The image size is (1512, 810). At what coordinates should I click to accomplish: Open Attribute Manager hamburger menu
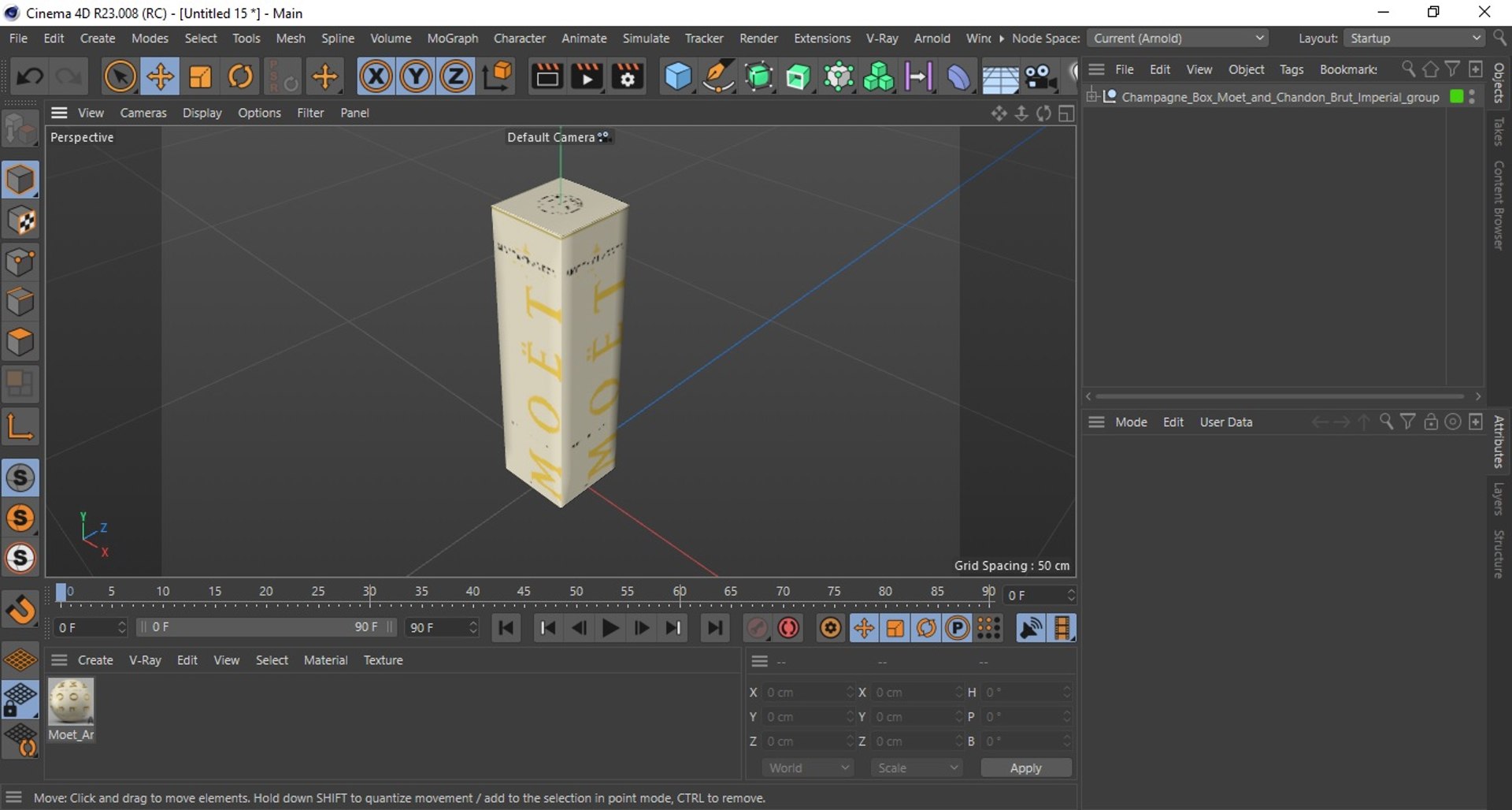pyautogui.click(x=1096, y=422)
